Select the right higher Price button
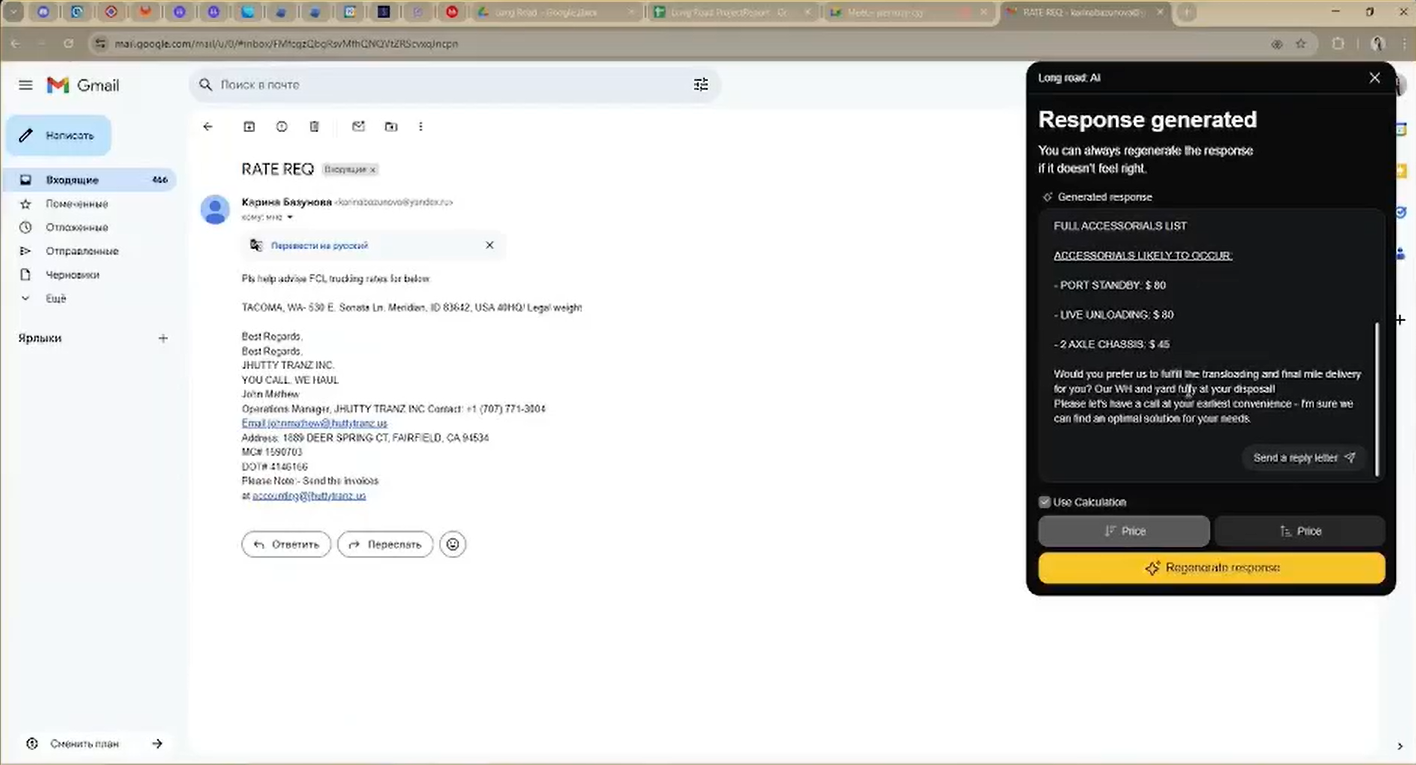Screen dimensions: 1416x765 coord(1299,531)
